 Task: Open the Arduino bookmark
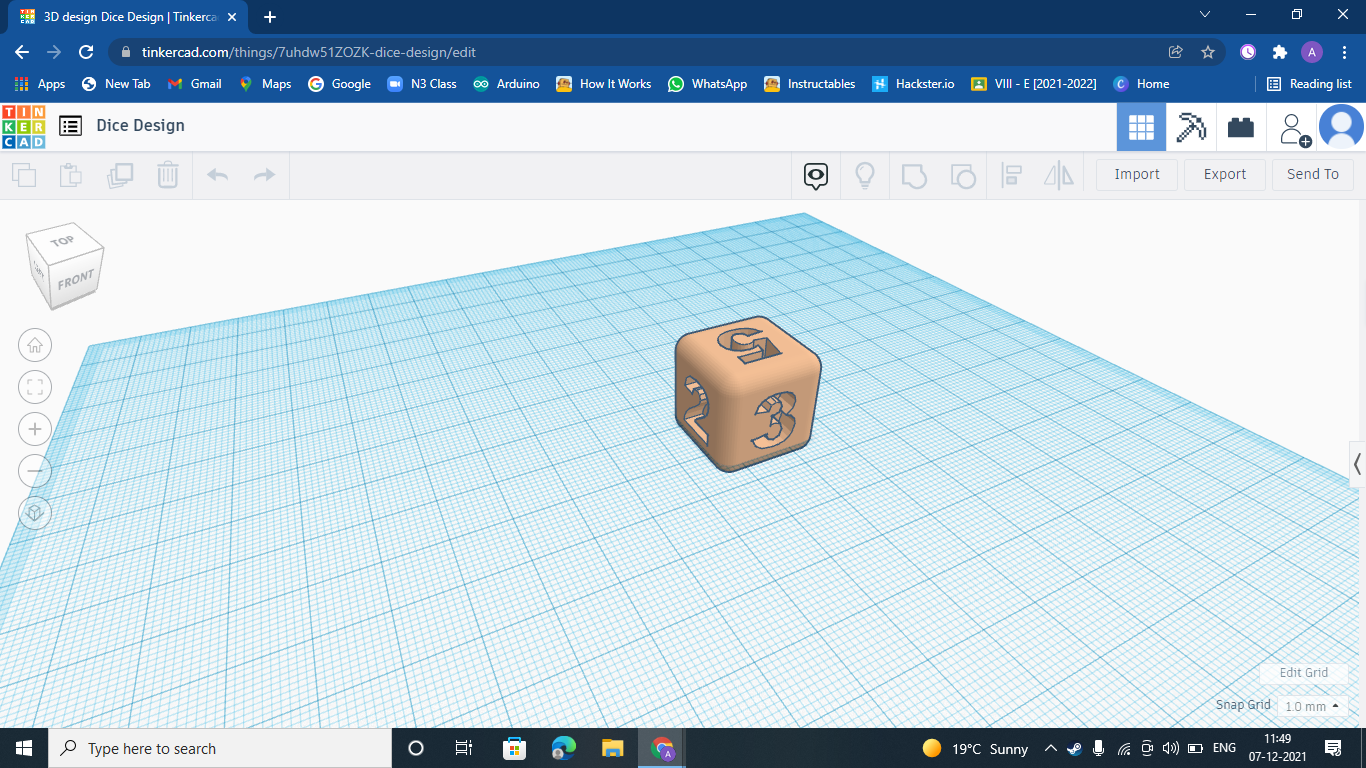click(x=507, y=84)
